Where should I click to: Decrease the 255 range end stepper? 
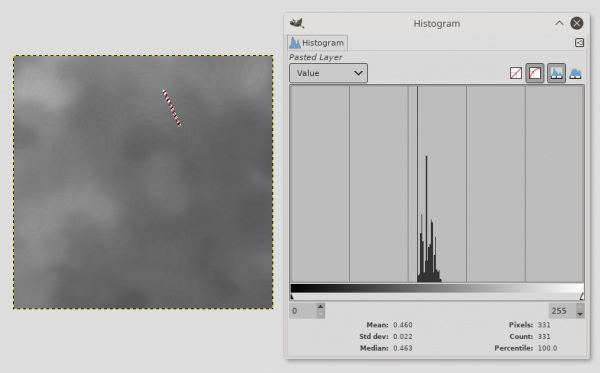click(580, 314)
